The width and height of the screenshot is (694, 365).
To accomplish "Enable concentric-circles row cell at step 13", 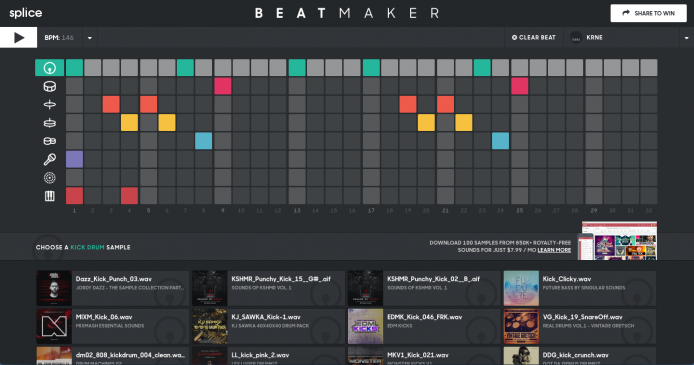I will pyautogui.click(x=297, y=177).
